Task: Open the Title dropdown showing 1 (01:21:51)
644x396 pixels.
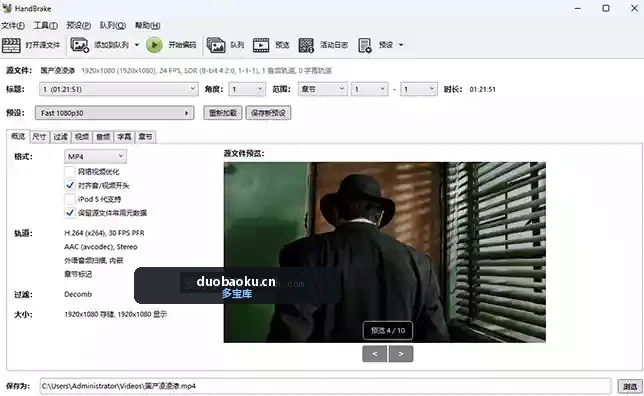Action: [x=119, y=89]
